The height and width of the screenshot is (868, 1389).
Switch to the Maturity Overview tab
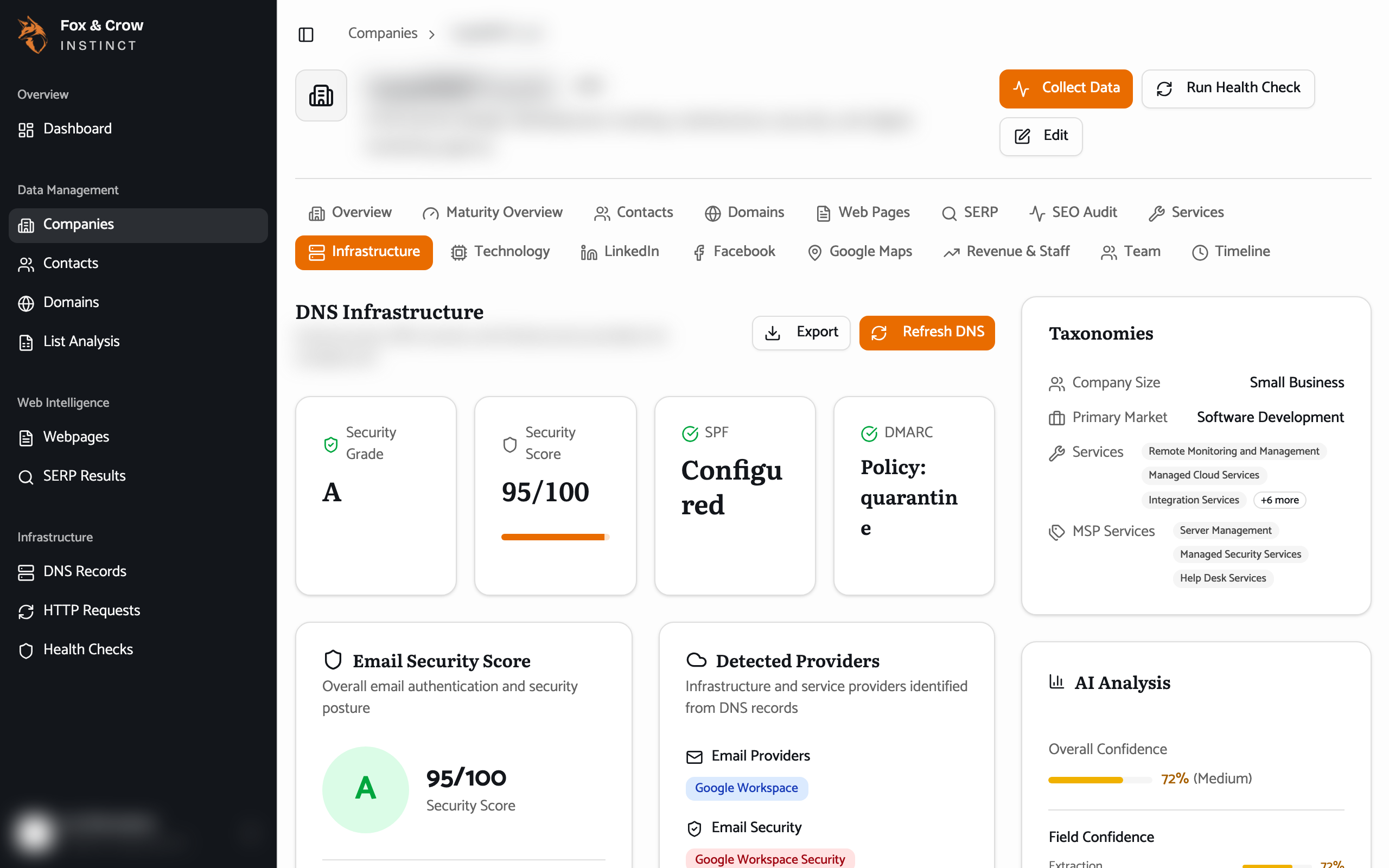click(493, 213)
